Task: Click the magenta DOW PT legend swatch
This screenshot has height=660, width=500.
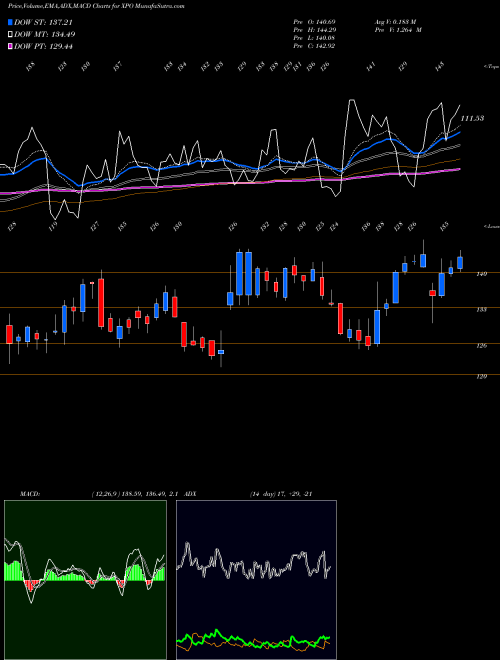Action: coord(11,46)
